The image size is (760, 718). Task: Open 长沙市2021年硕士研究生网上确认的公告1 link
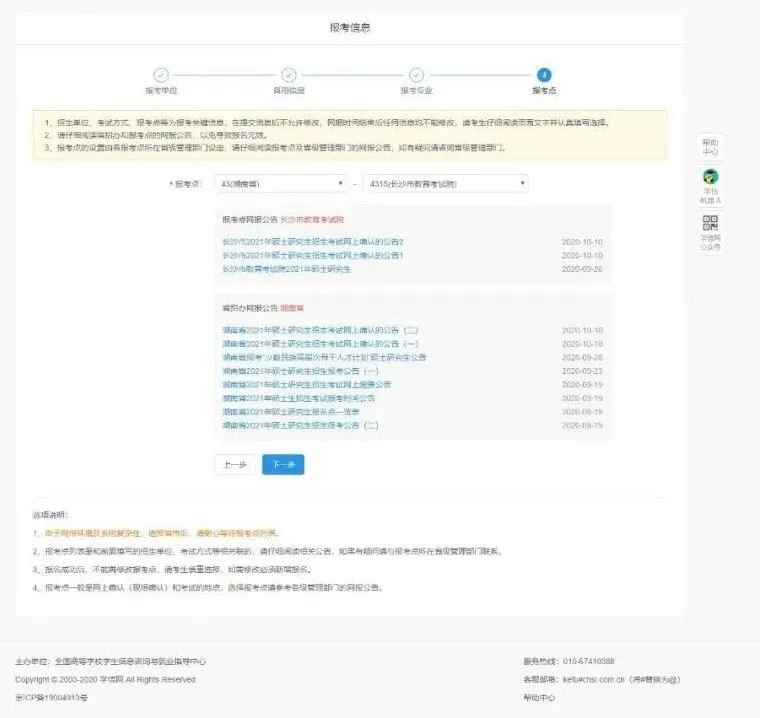(x=313, y=255)
